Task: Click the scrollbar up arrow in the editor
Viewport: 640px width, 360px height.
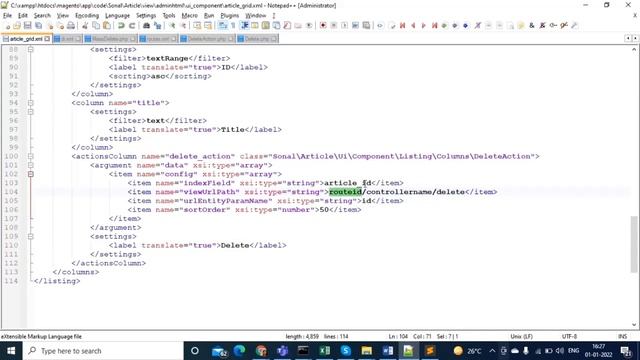Action: coord(633,49)
